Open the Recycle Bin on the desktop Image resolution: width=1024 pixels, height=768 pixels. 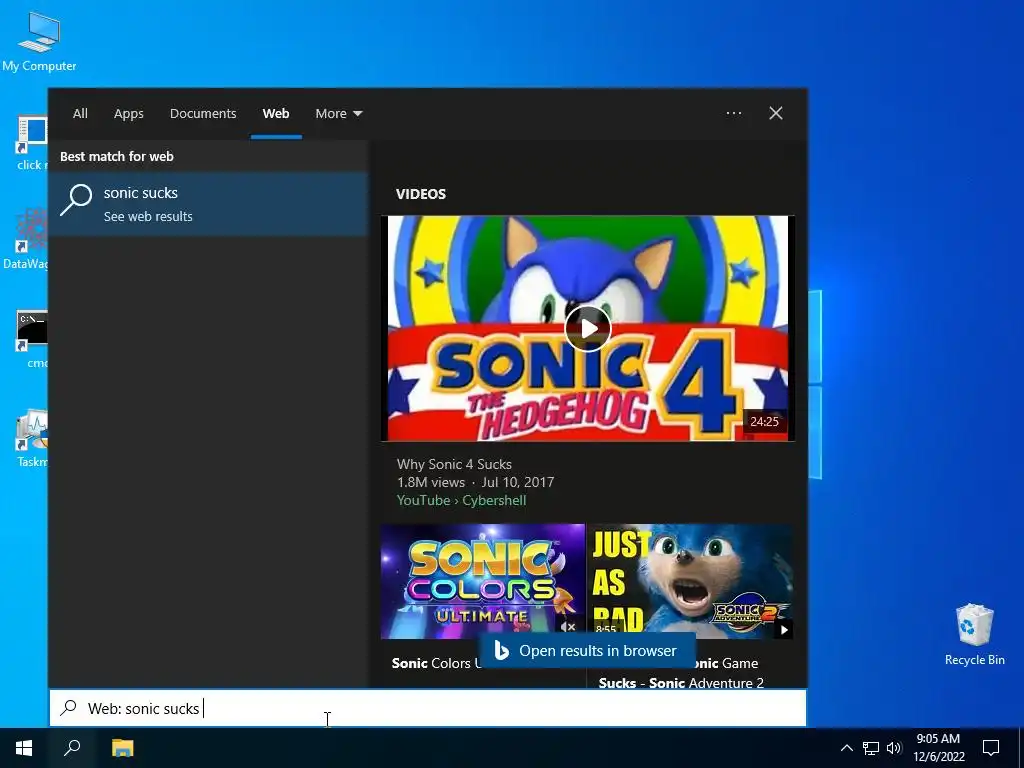click(x=974, y=634)
